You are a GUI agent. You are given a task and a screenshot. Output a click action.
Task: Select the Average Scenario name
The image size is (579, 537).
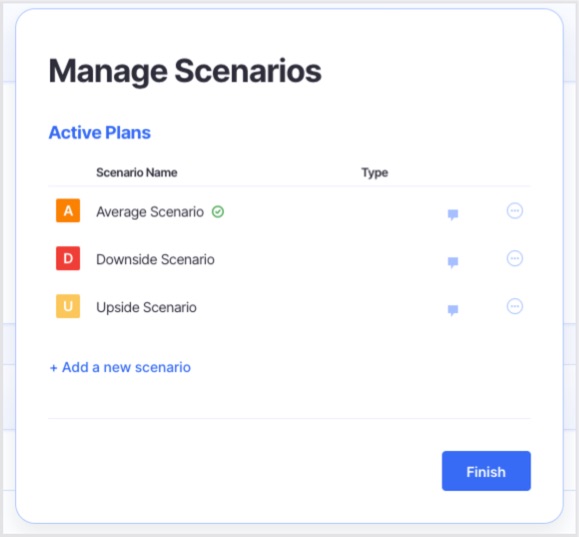pyautogui.click(x=150, y=212)
